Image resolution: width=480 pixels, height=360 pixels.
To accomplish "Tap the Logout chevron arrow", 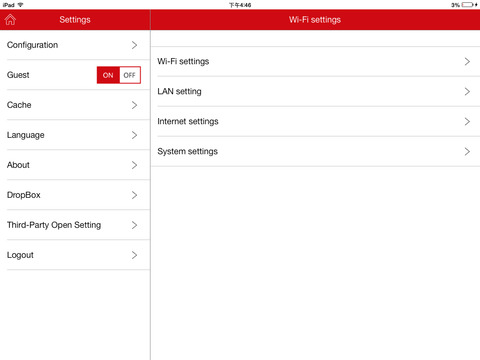I will [134, 255].
